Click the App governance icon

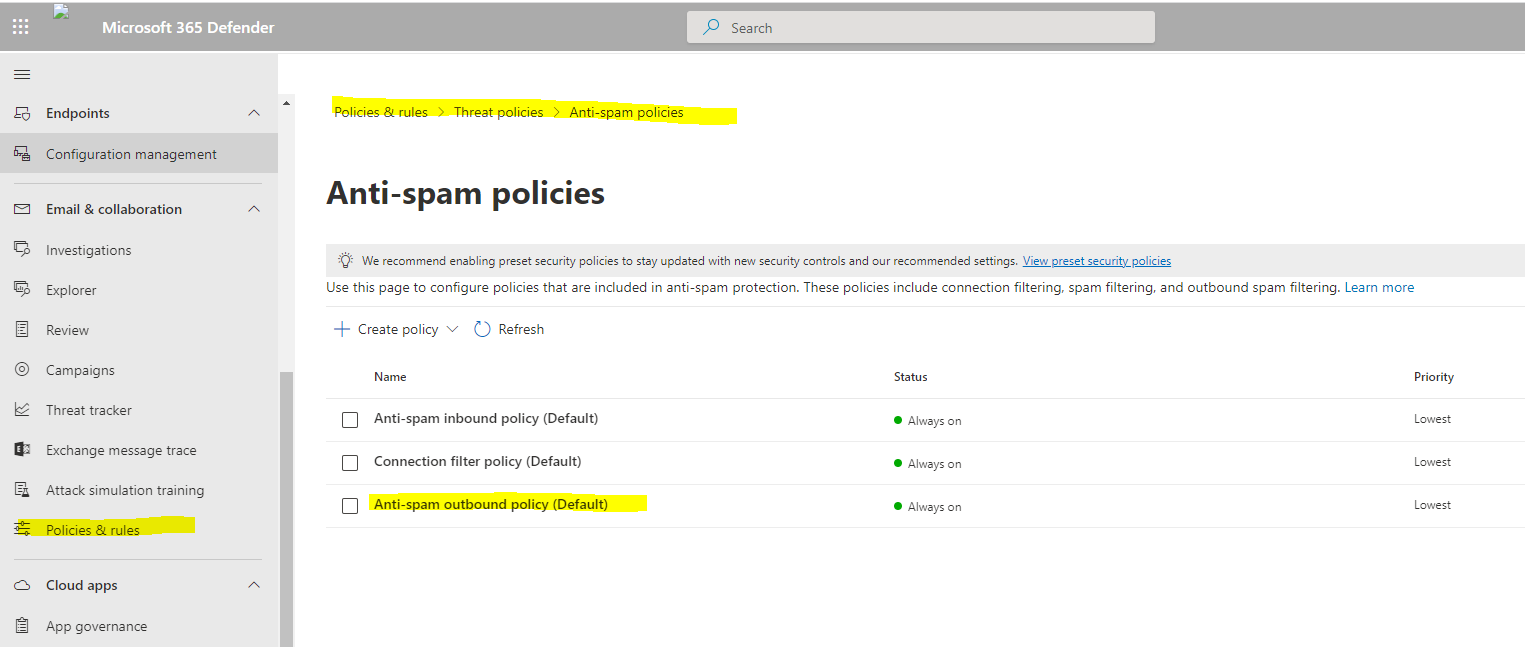click(22, 626)
